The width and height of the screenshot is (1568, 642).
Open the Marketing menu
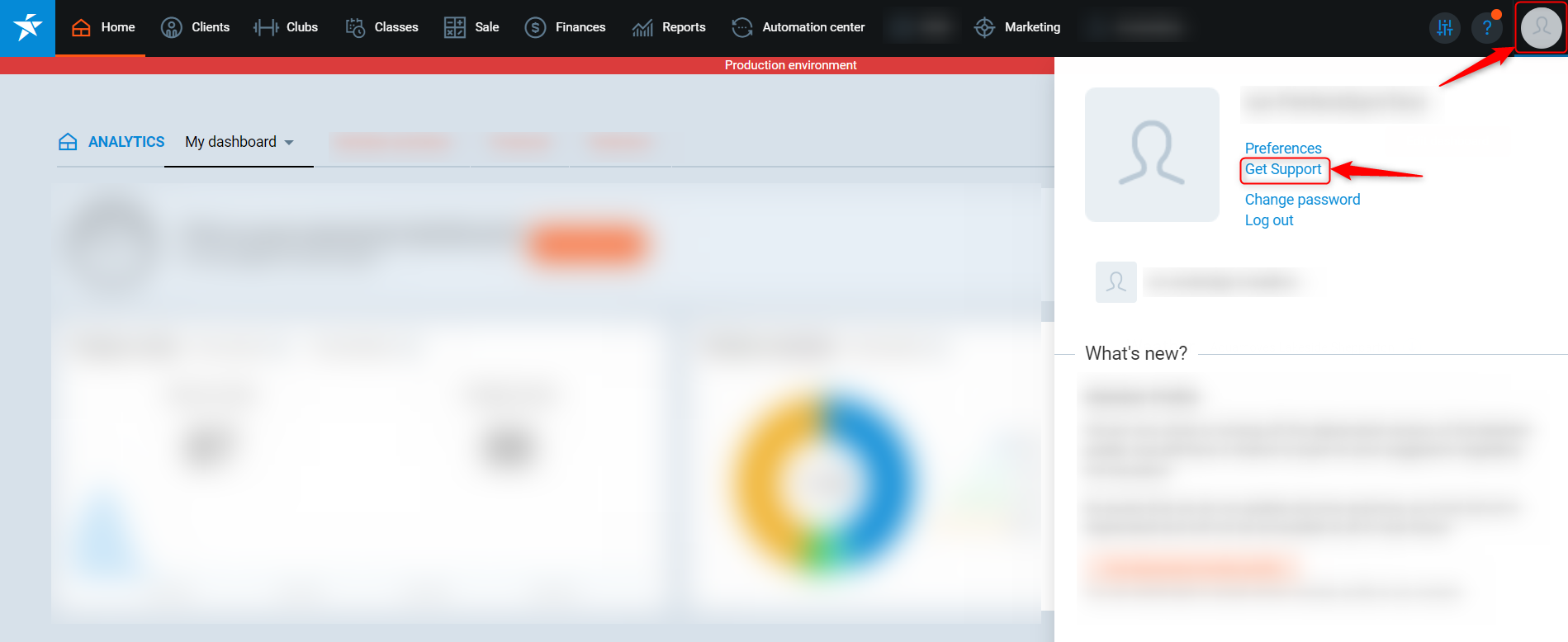pyautogui.click(x=1016, y=27)
